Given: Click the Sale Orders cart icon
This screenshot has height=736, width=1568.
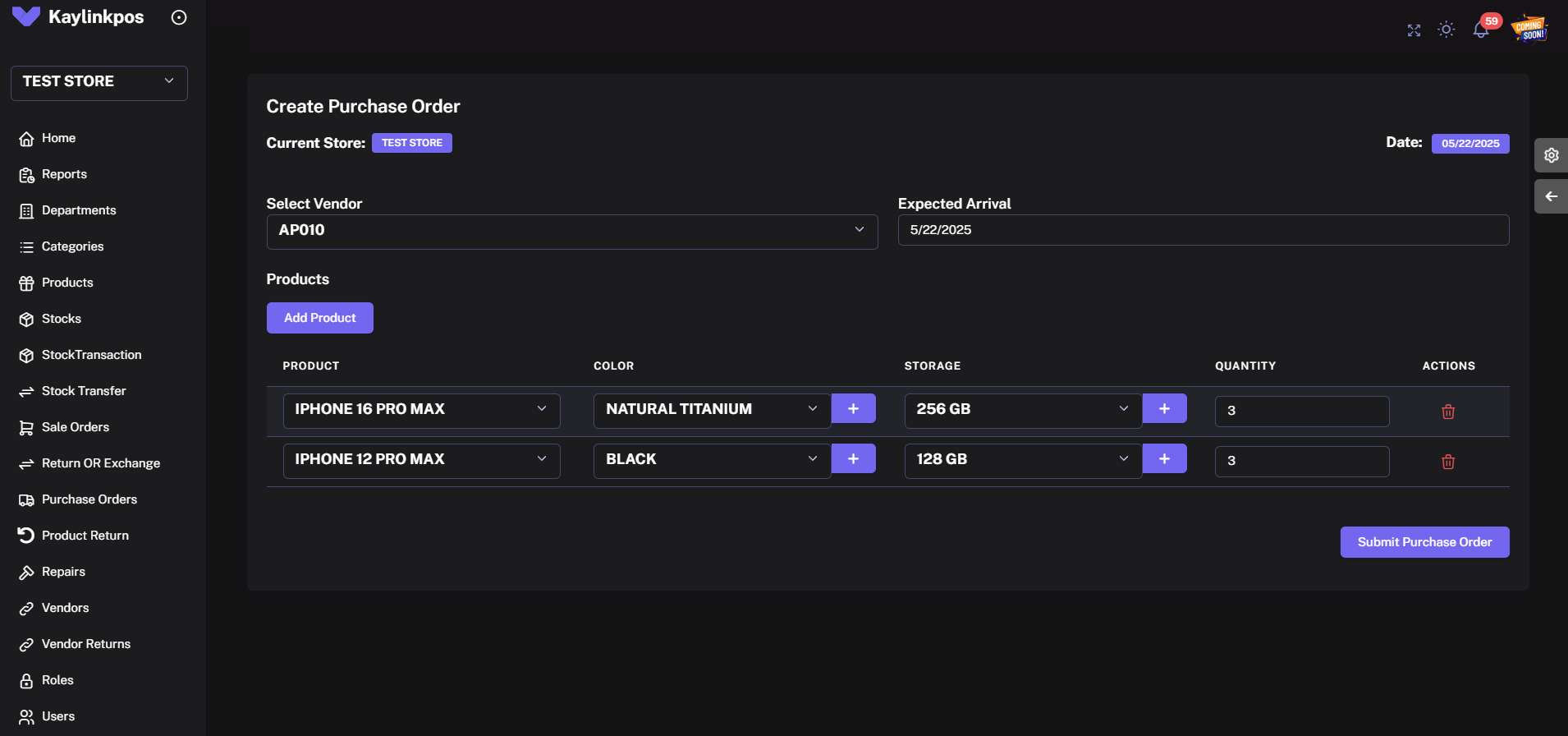Looking at the screenshot, I should pos(26,428).
